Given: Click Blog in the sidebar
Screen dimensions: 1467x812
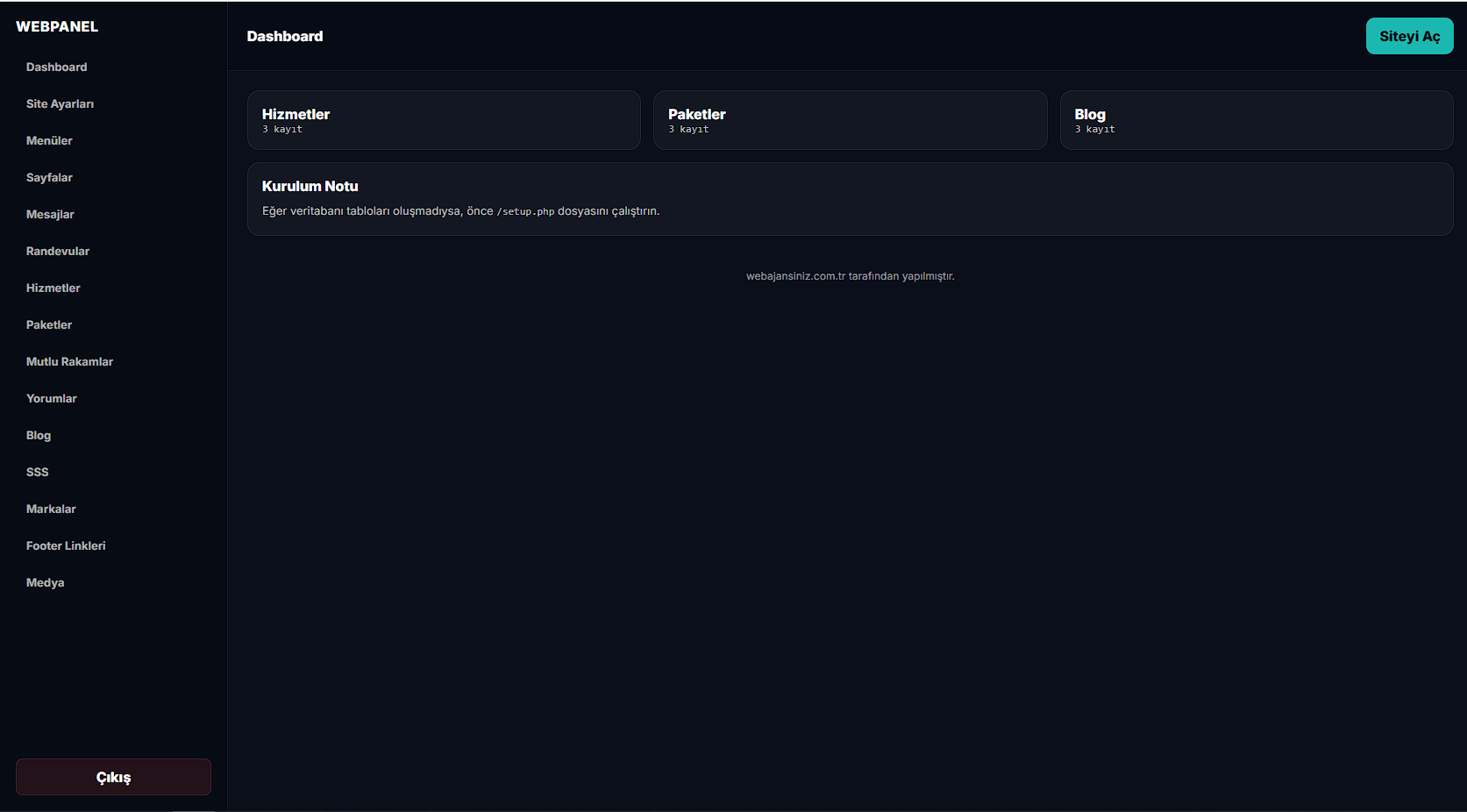Looking at the screenshot, I should [x=39, y=436].
